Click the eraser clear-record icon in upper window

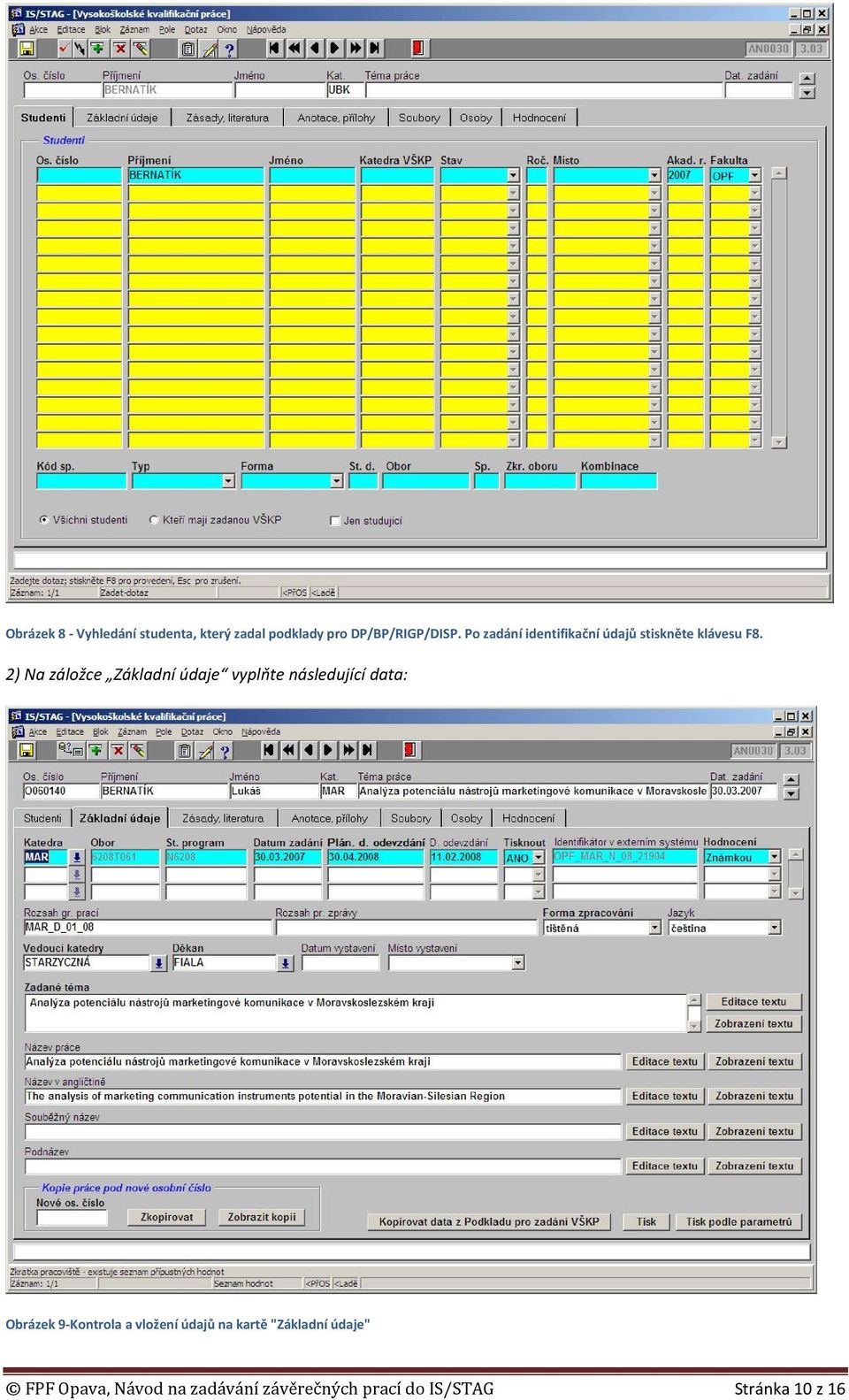click(140, 49)
